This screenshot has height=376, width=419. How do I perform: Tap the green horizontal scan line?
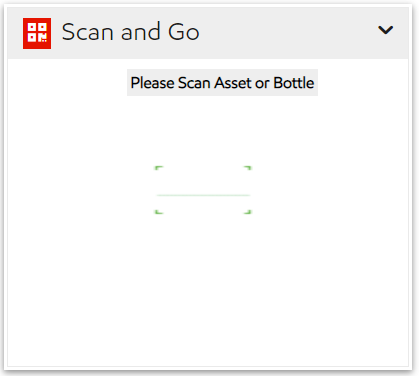click(203, 195)
